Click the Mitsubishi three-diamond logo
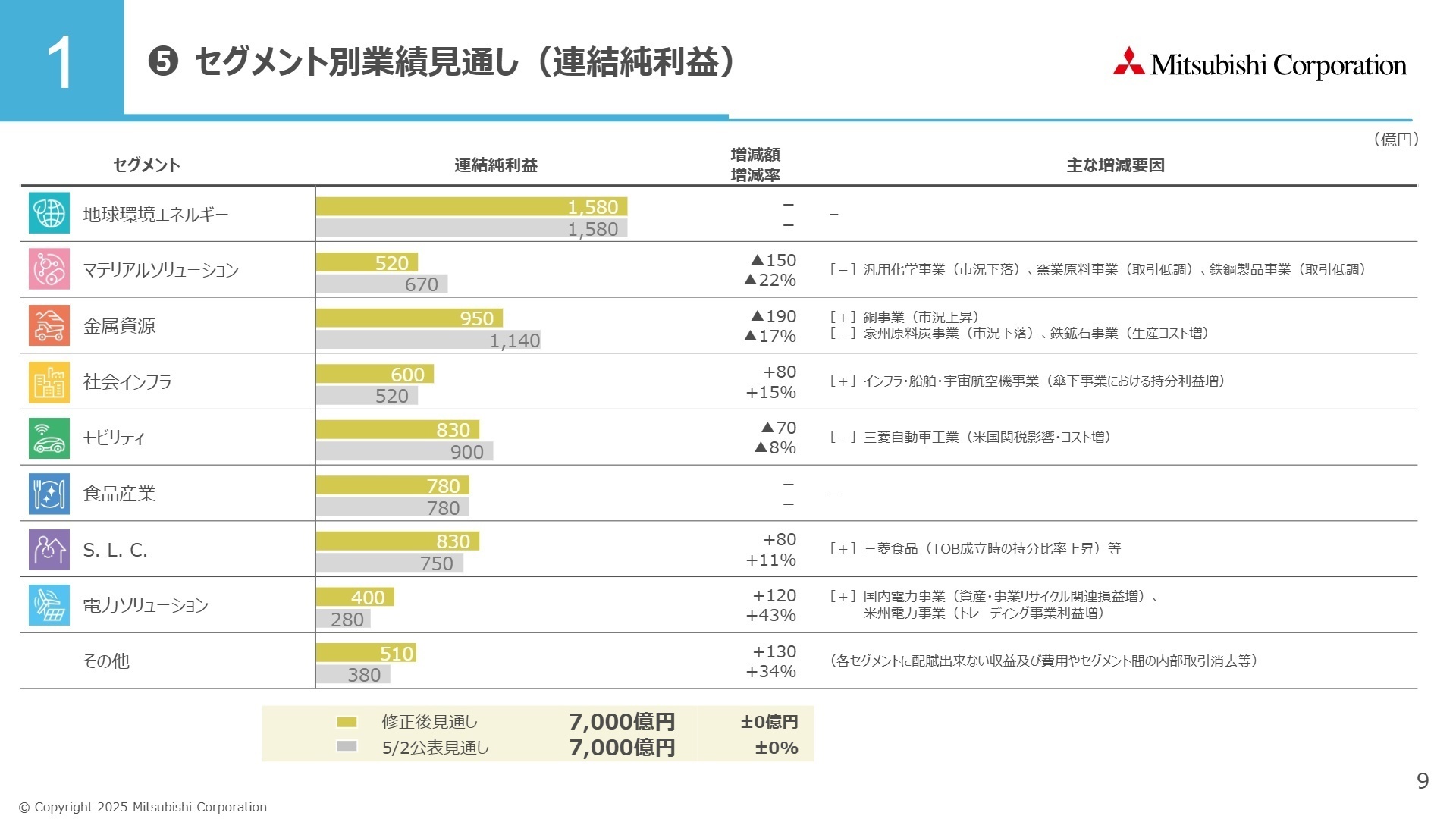Screen dimensions: 1456x819 (x=1128, y=59)
